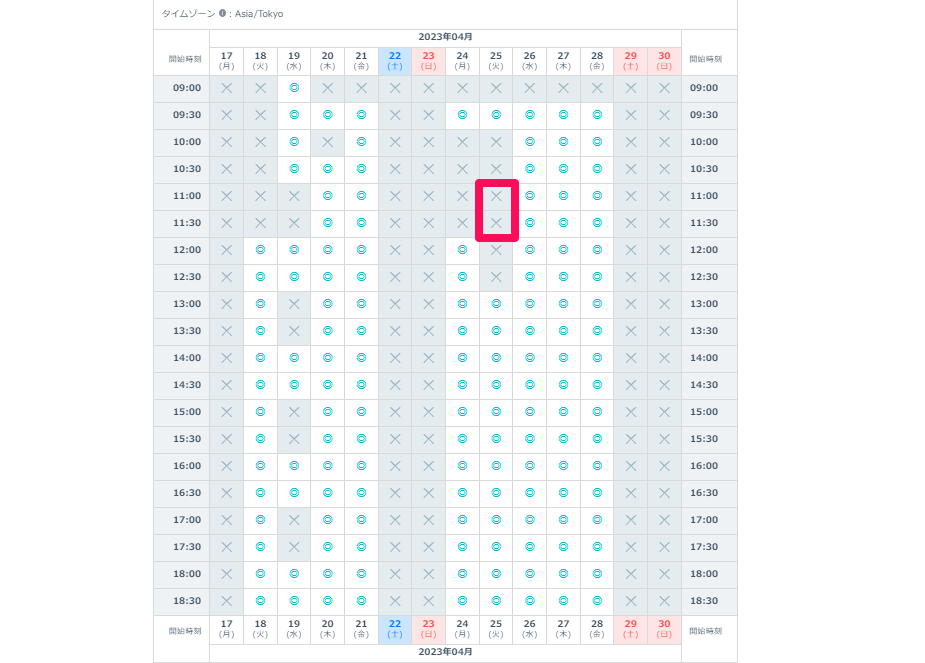Click the '30 (日)' date in bottom header

click(x=664, y=629)
